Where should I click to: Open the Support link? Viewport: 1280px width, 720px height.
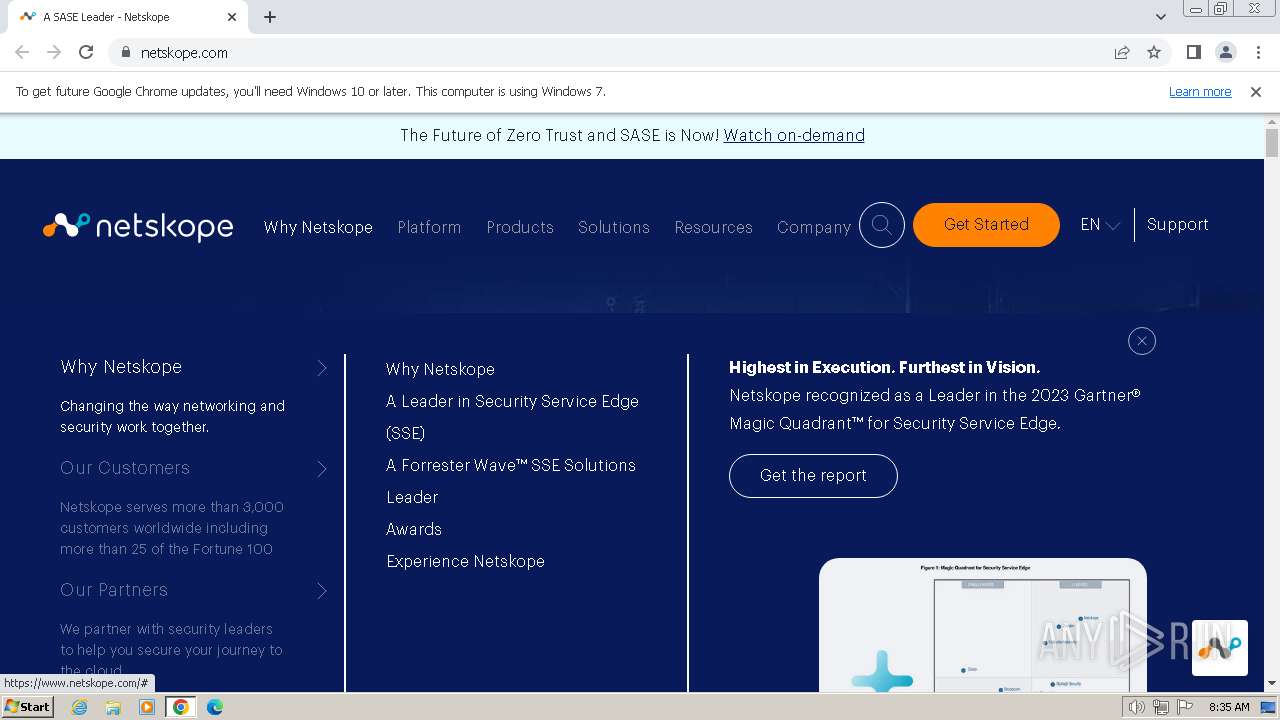point(1178,225)
